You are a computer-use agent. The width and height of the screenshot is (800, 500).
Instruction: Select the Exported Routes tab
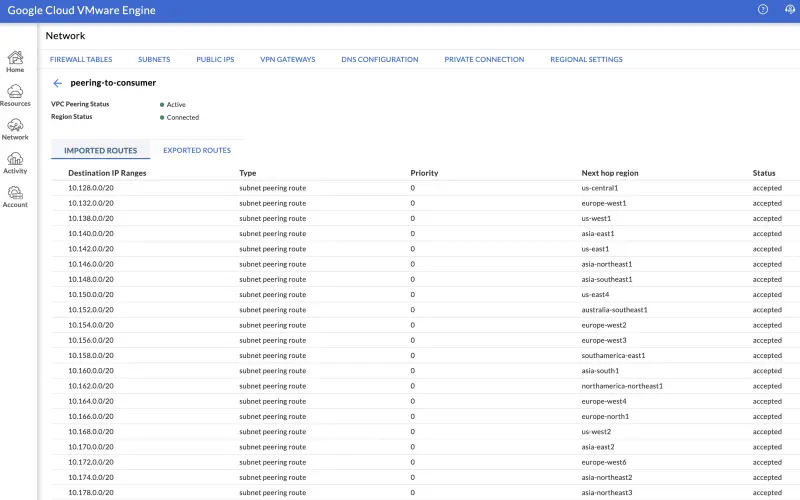click(197, 150)
